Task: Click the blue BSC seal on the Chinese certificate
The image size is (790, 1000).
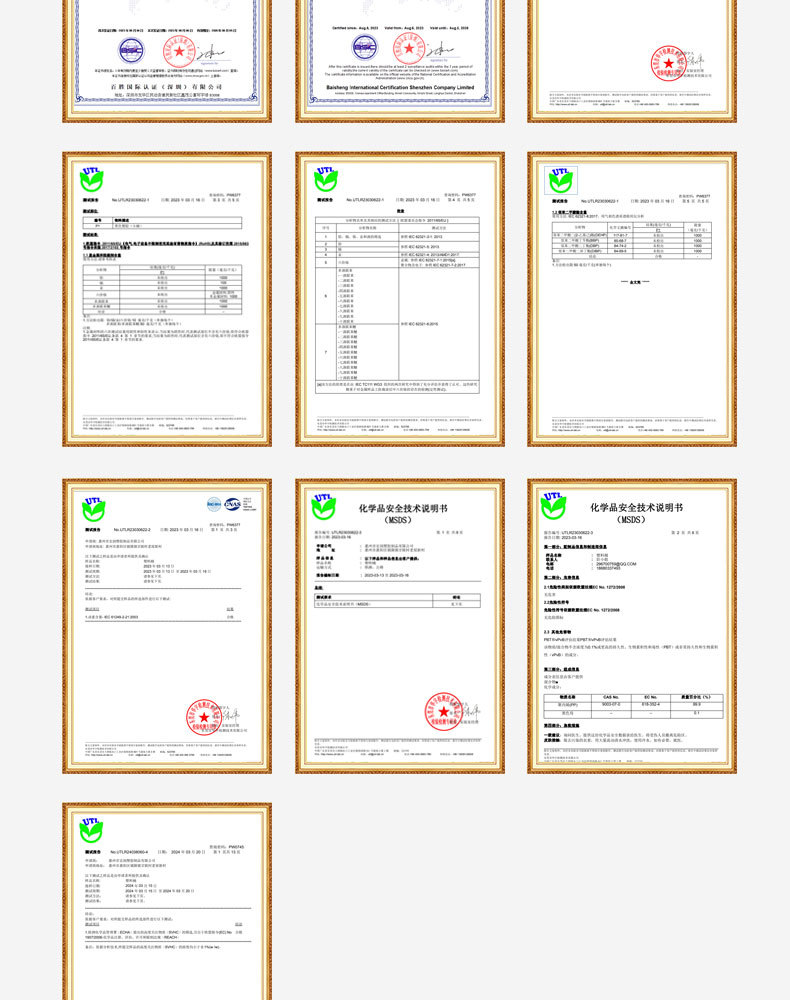Action: [131, 50]
